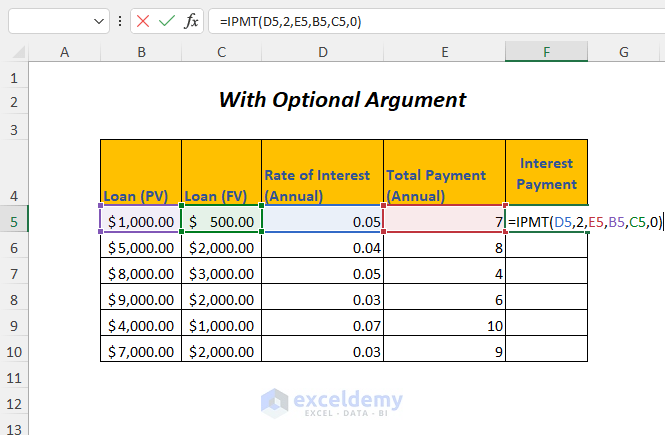Select the total payment cell showing 7
The height and width of the screenshot is (435, 665).
[x=444, y=219]
